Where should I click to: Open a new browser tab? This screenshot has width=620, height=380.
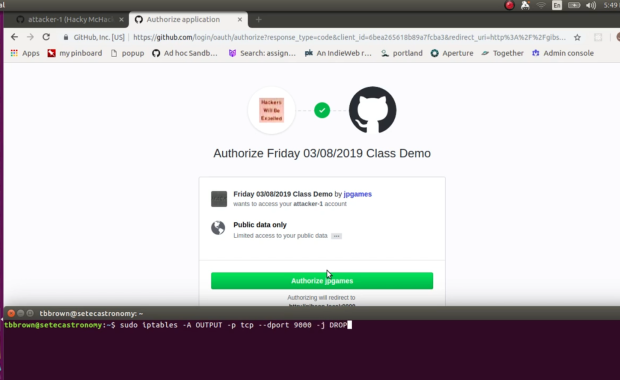259,19
